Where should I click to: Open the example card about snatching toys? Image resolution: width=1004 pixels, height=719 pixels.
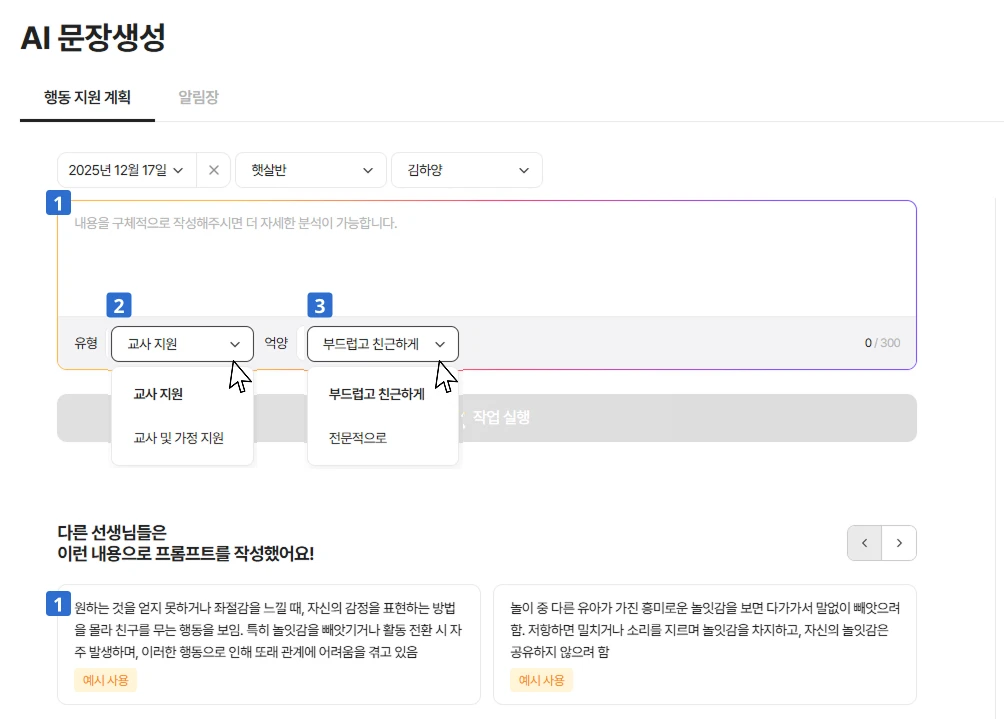[704, 630]
